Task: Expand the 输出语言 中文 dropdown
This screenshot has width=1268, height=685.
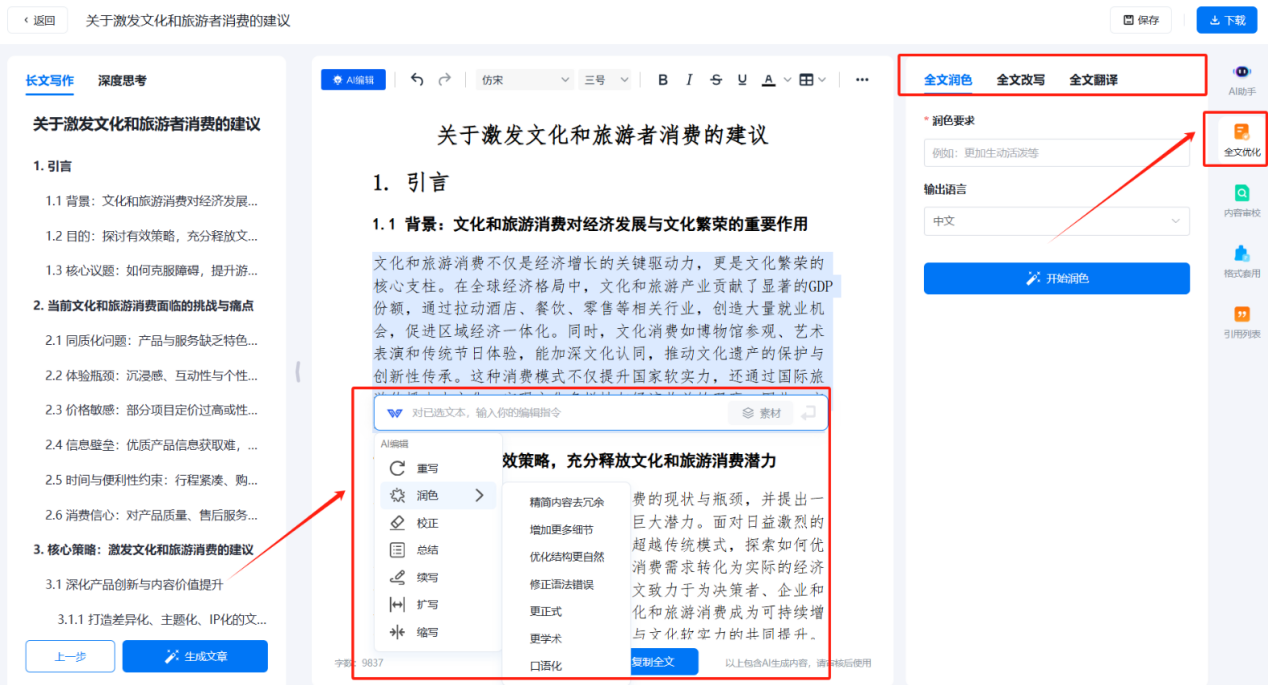Action: (1056, 221)
